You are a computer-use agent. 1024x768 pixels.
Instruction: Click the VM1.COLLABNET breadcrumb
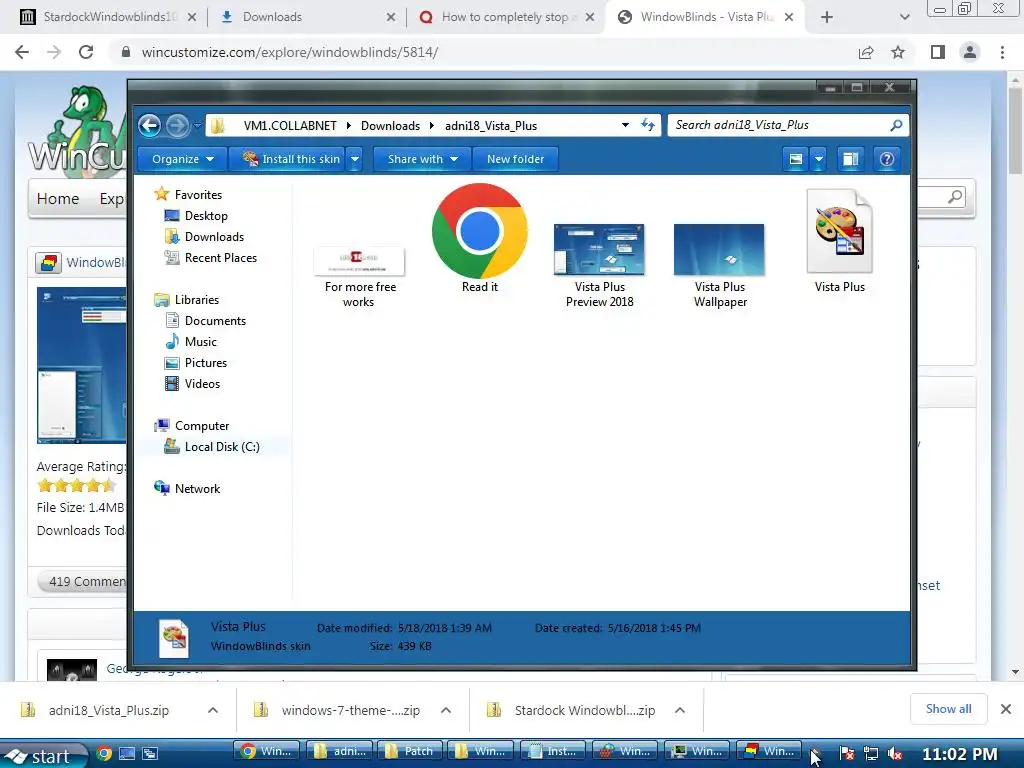tap(290, 125)
